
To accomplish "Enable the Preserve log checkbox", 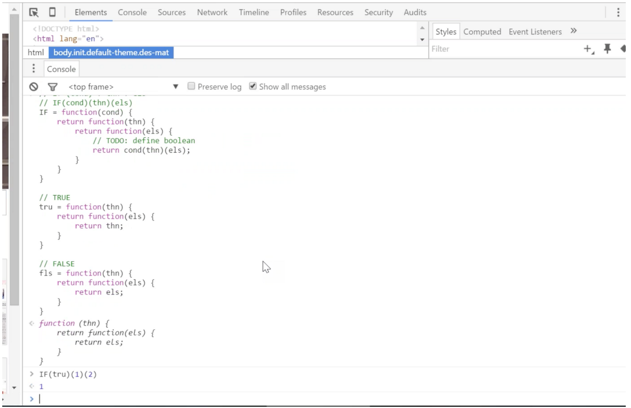I will click(x=192, y=87).
